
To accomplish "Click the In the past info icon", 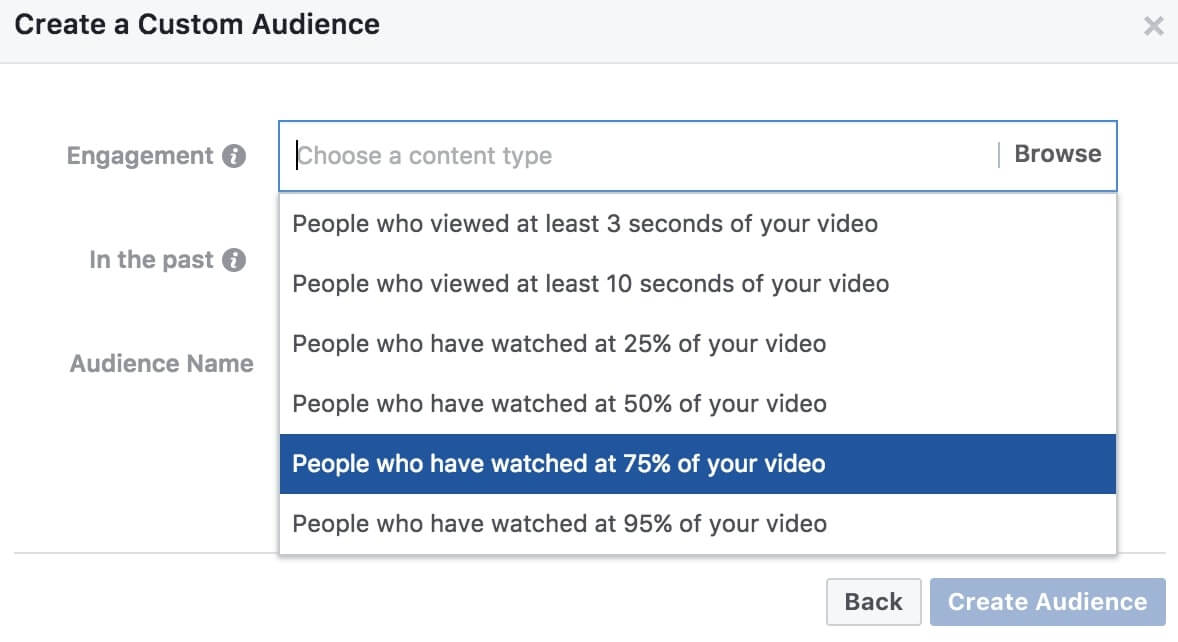I will [x=234, y=260].
